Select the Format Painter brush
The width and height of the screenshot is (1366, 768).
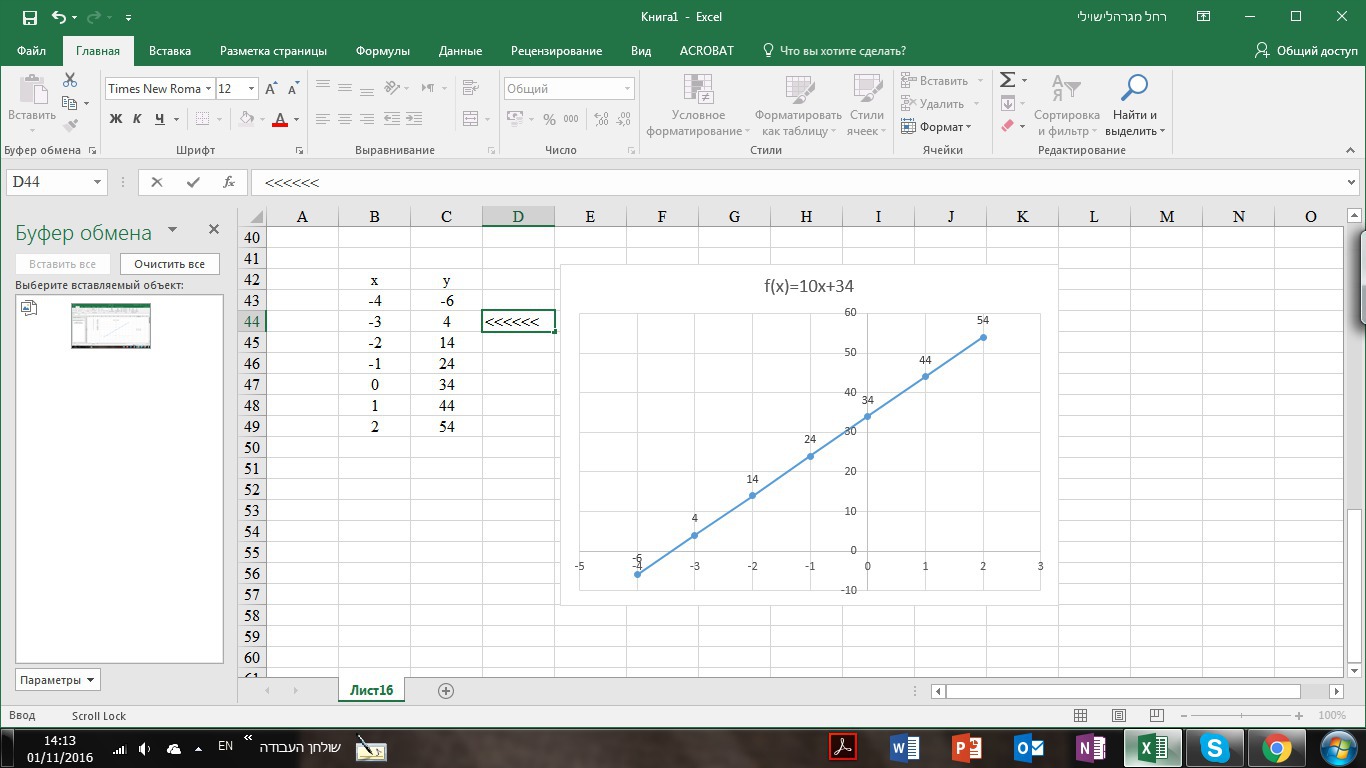70,125
